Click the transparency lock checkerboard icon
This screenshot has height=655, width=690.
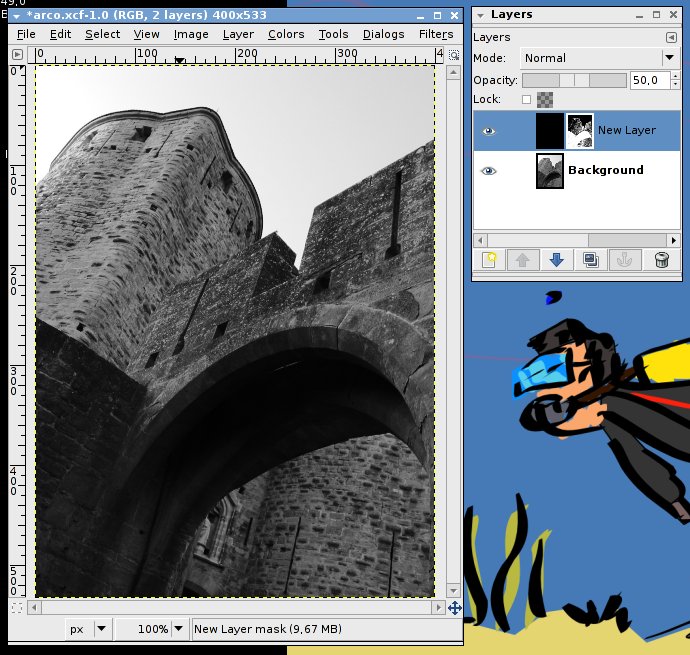point(545,99)
